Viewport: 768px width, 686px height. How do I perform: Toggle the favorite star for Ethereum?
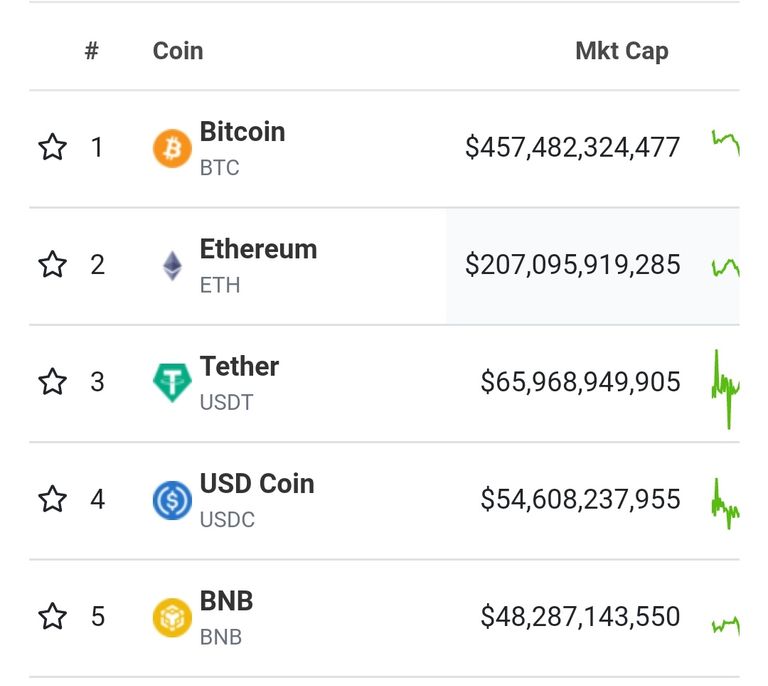(52, 264)
